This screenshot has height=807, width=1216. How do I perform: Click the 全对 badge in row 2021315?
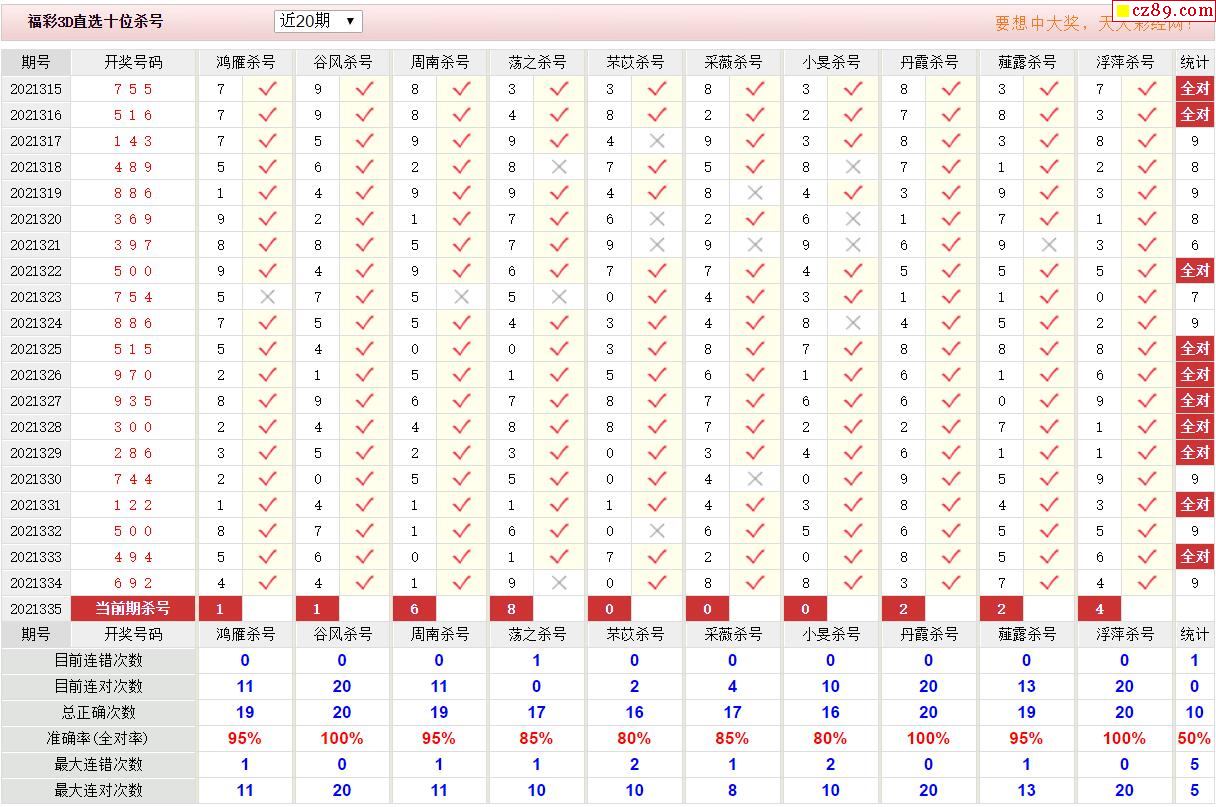coord(1195,89)
